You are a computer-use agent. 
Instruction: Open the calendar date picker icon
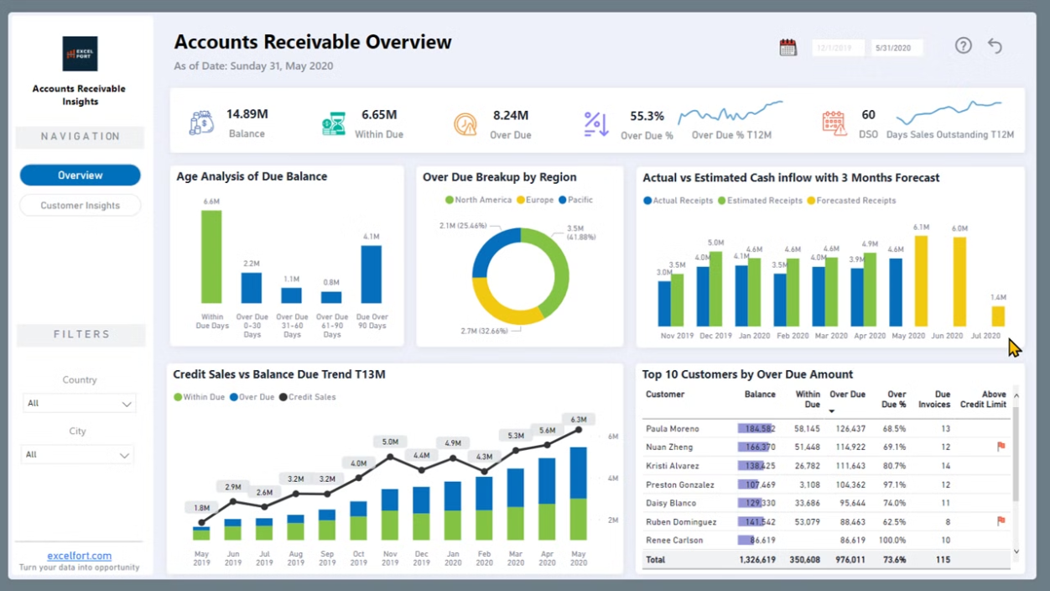[x=787, y=45]
